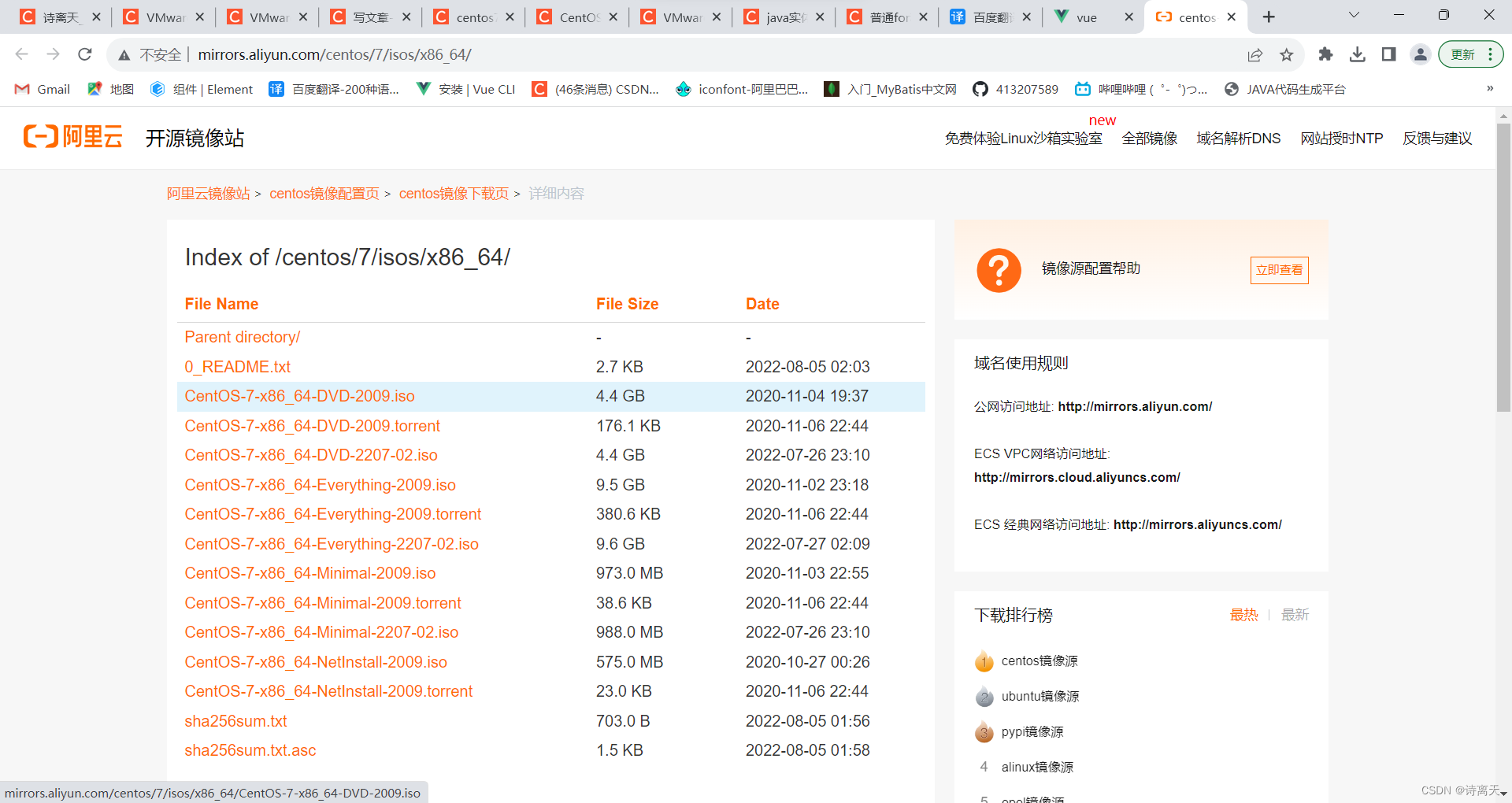Click the browser forward arrow
Image resolution: width=1512 pixels, height=803 pixels.
[54, 54]
